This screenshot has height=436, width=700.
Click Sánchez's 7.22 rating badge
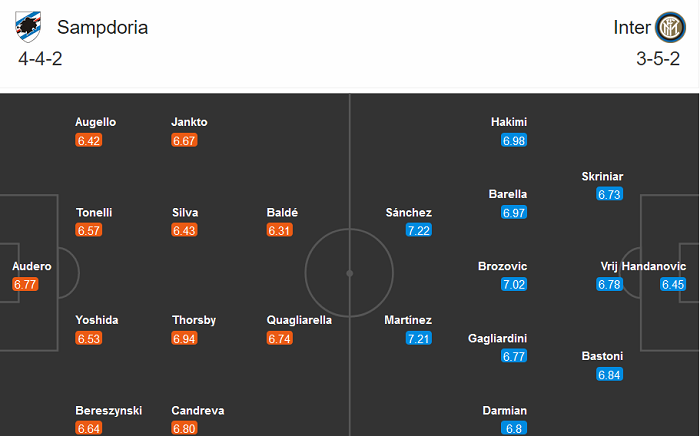tap(418, 231)
